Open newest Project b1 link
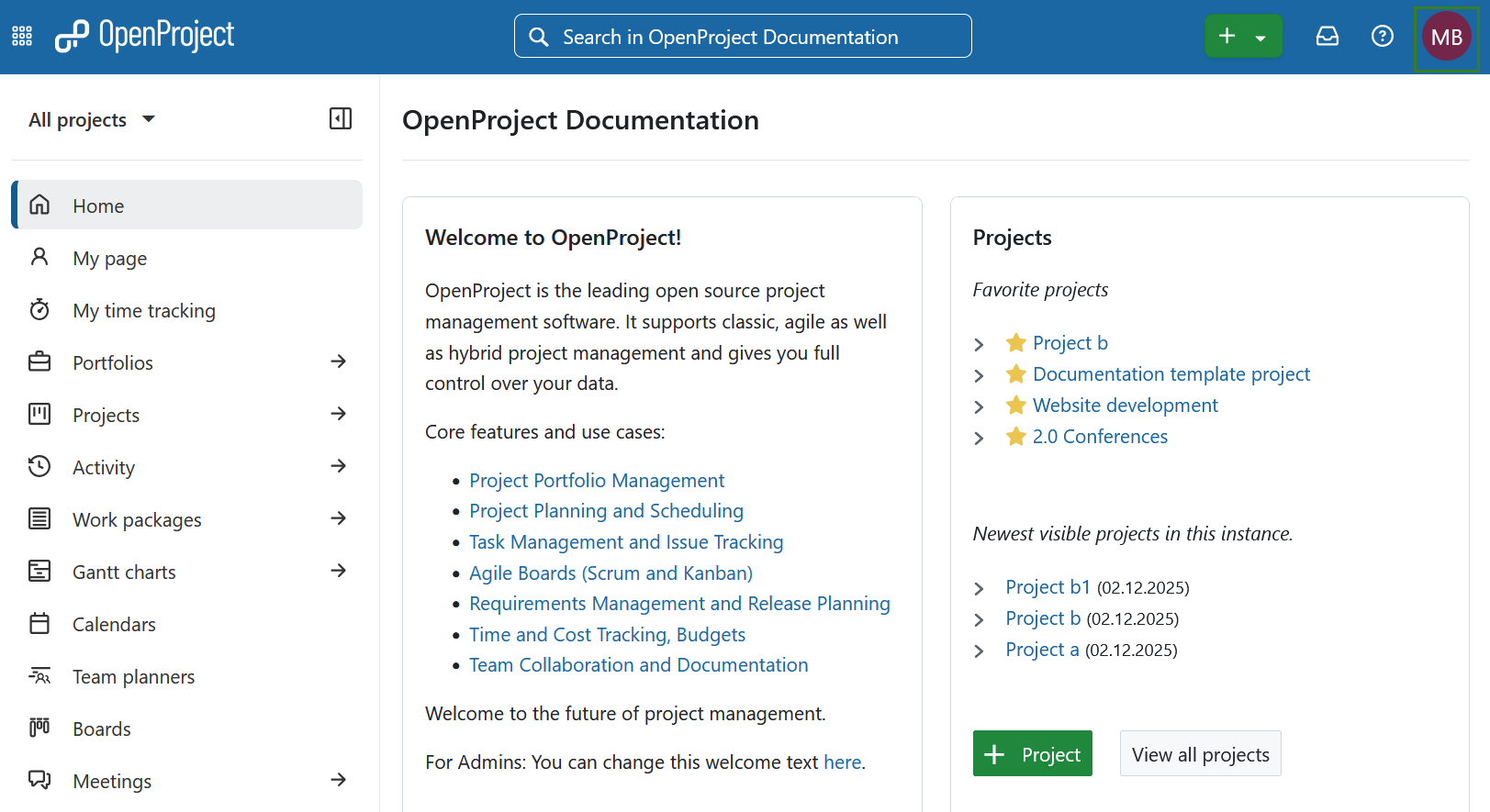 coord(1047,586)
